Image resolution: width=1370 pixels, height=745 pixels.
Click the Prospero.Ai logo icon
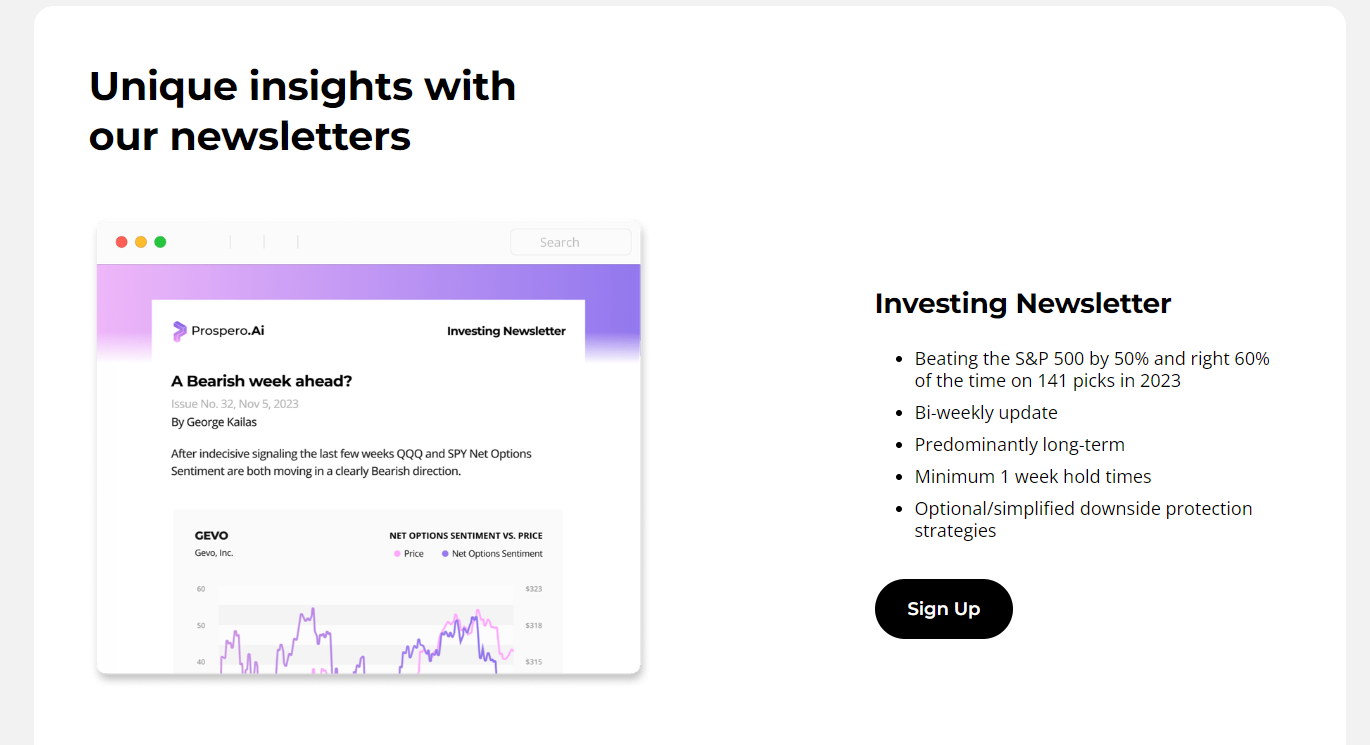click(x=180, y=331)
